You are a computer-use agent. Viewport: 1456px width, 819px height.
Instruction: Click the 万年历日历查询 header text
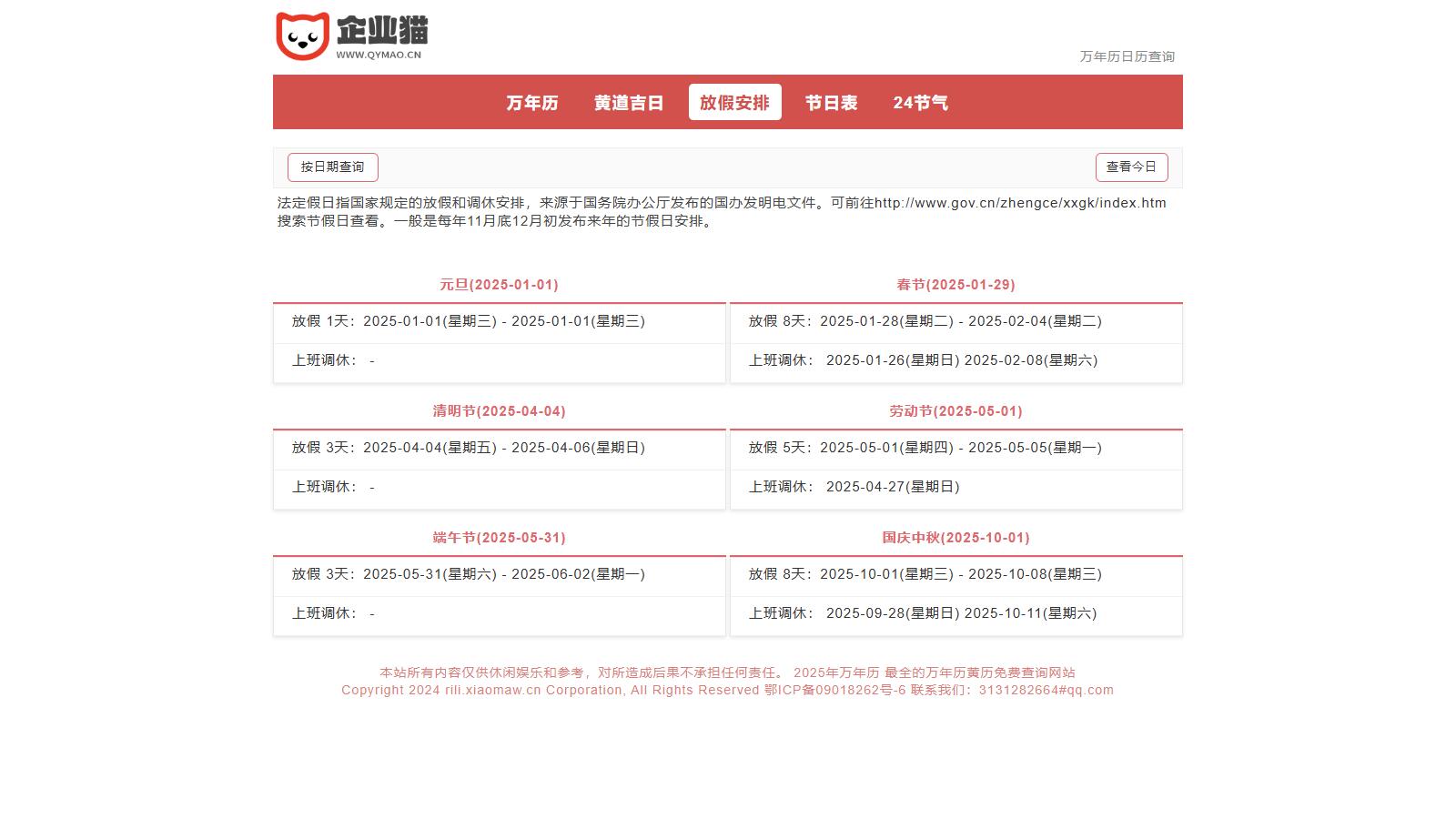click(1127, 56)
